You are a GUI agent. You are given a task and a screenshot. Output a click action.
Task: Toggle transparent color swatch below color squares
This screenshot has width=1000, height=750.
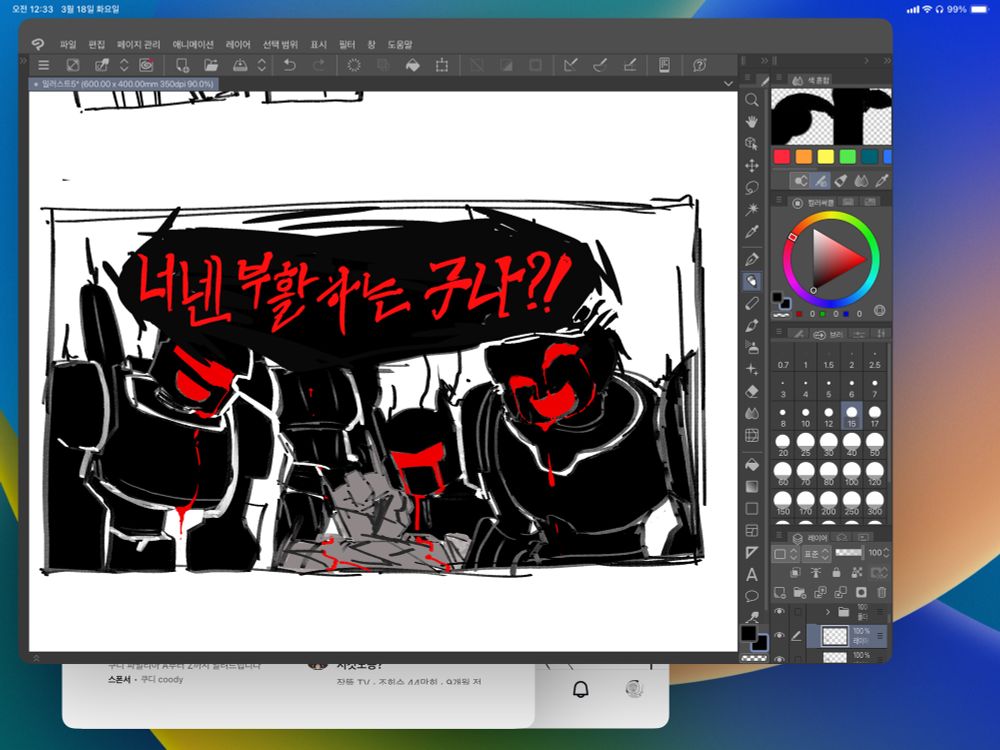point(754,657)
